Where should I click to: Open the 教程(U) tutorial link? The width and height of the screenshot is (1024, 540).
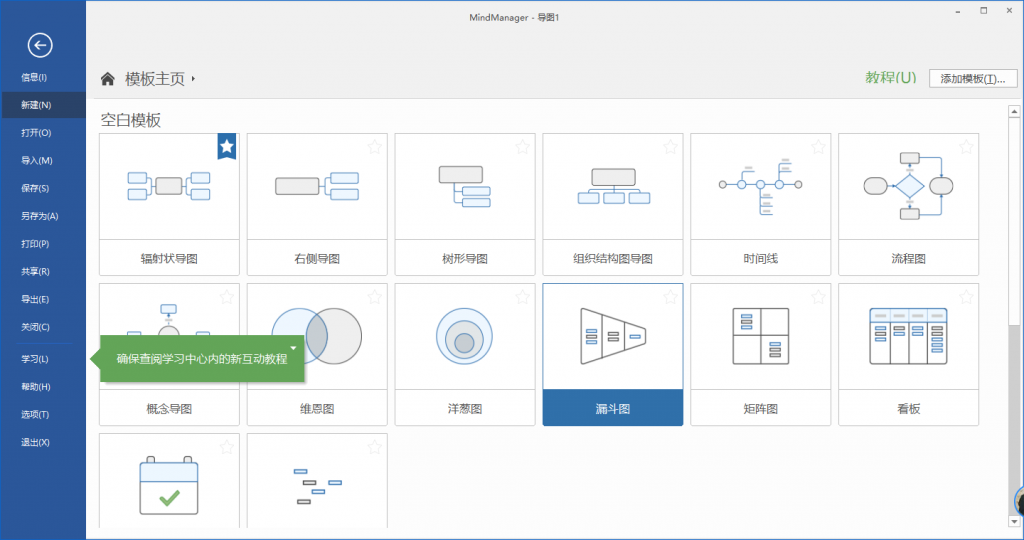click(x=891, y=78)
